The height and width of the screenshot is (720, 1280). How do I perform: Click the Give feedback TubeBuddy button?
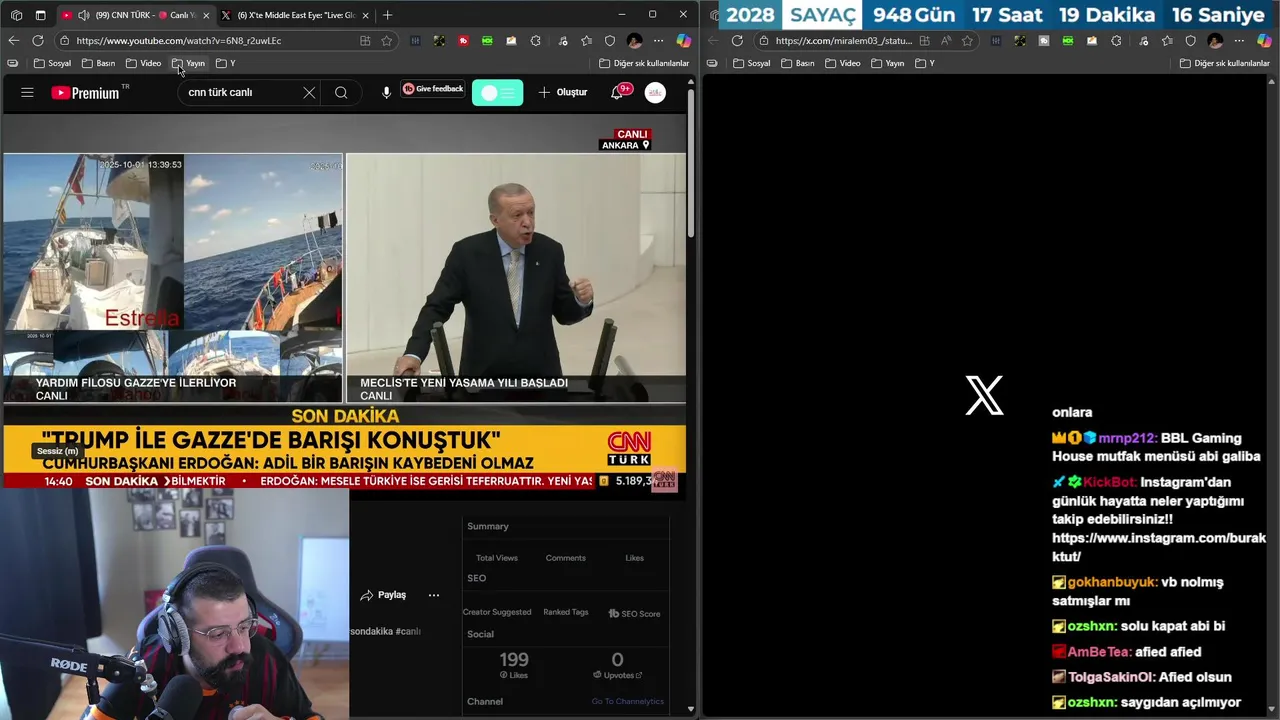tap(433, 89)
